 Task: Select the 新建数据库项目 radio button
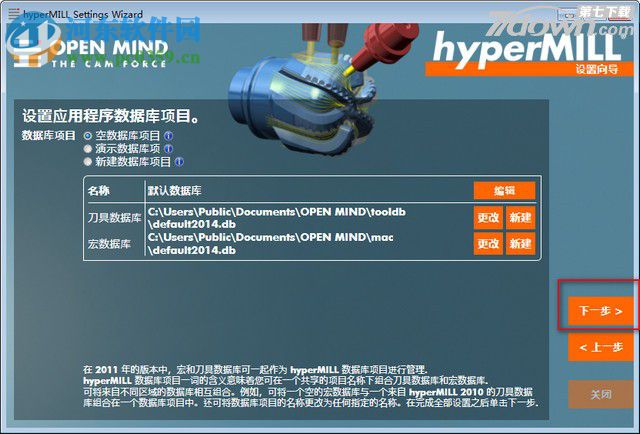pos(87,162)
